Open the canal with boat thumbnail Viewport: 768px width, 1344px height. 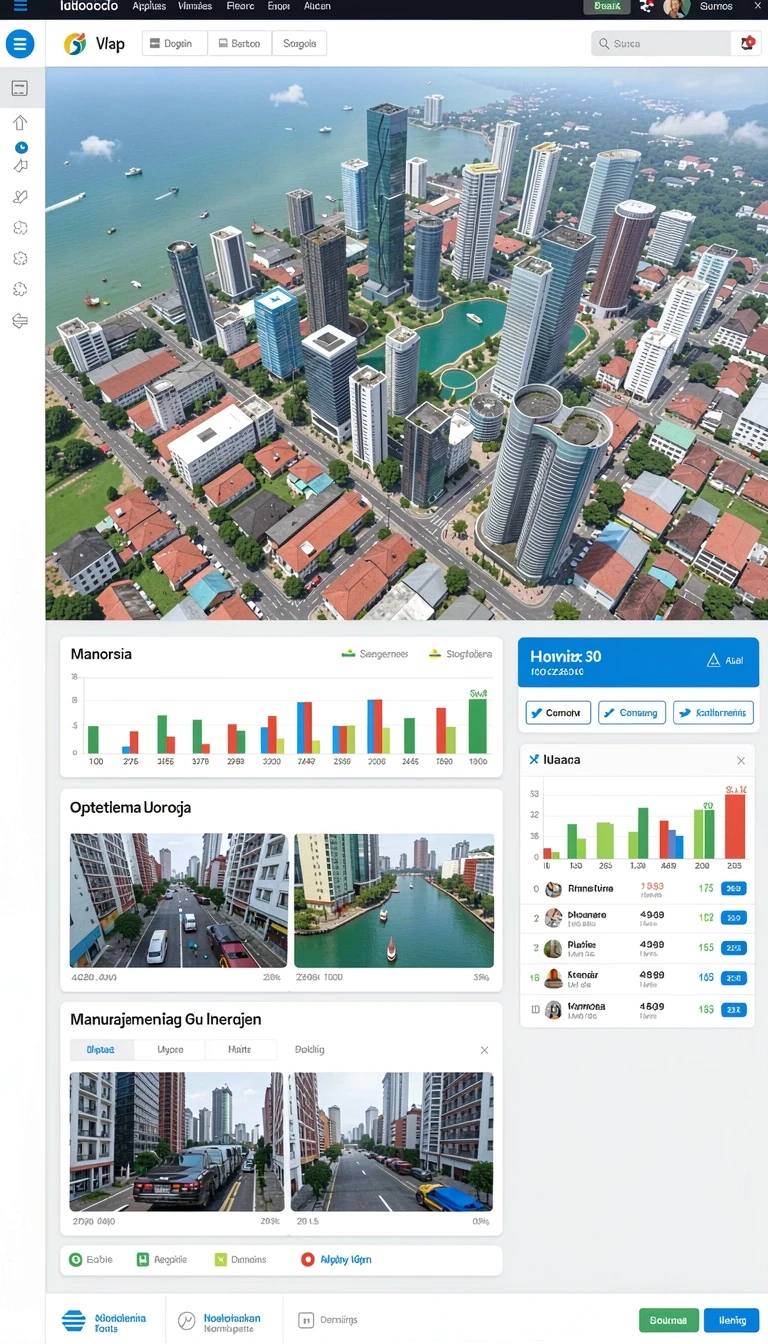coord(394,901)
